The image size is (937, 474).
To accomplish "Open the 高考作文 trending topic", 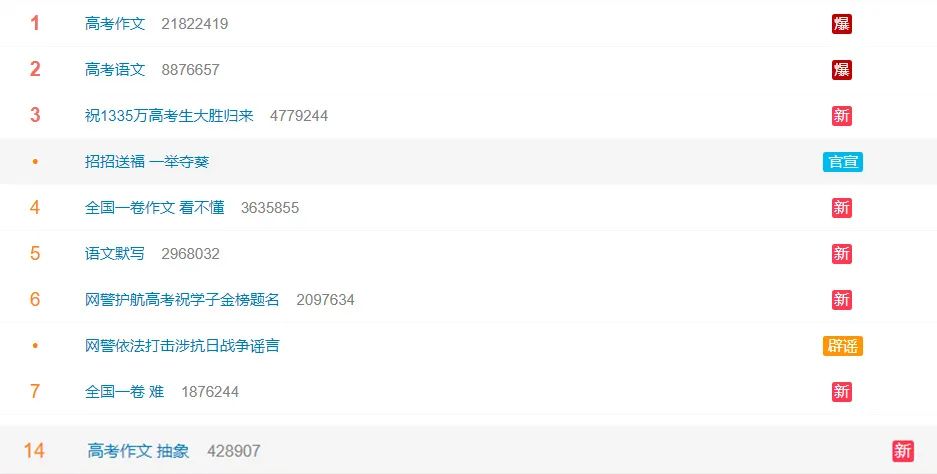I will pos(115,24).
